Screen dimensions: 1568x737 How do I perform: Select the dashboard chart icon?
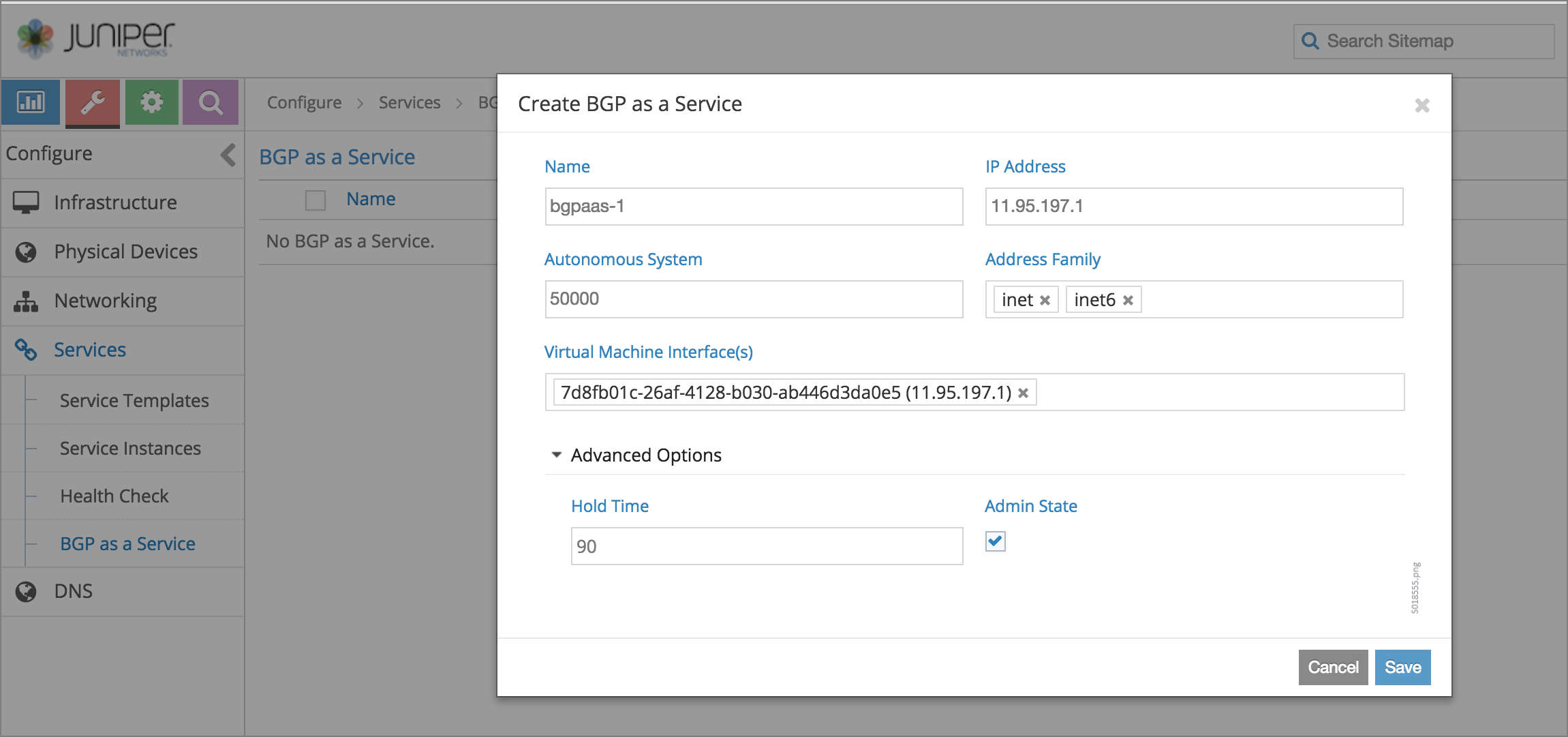click(x=32, y=103)
